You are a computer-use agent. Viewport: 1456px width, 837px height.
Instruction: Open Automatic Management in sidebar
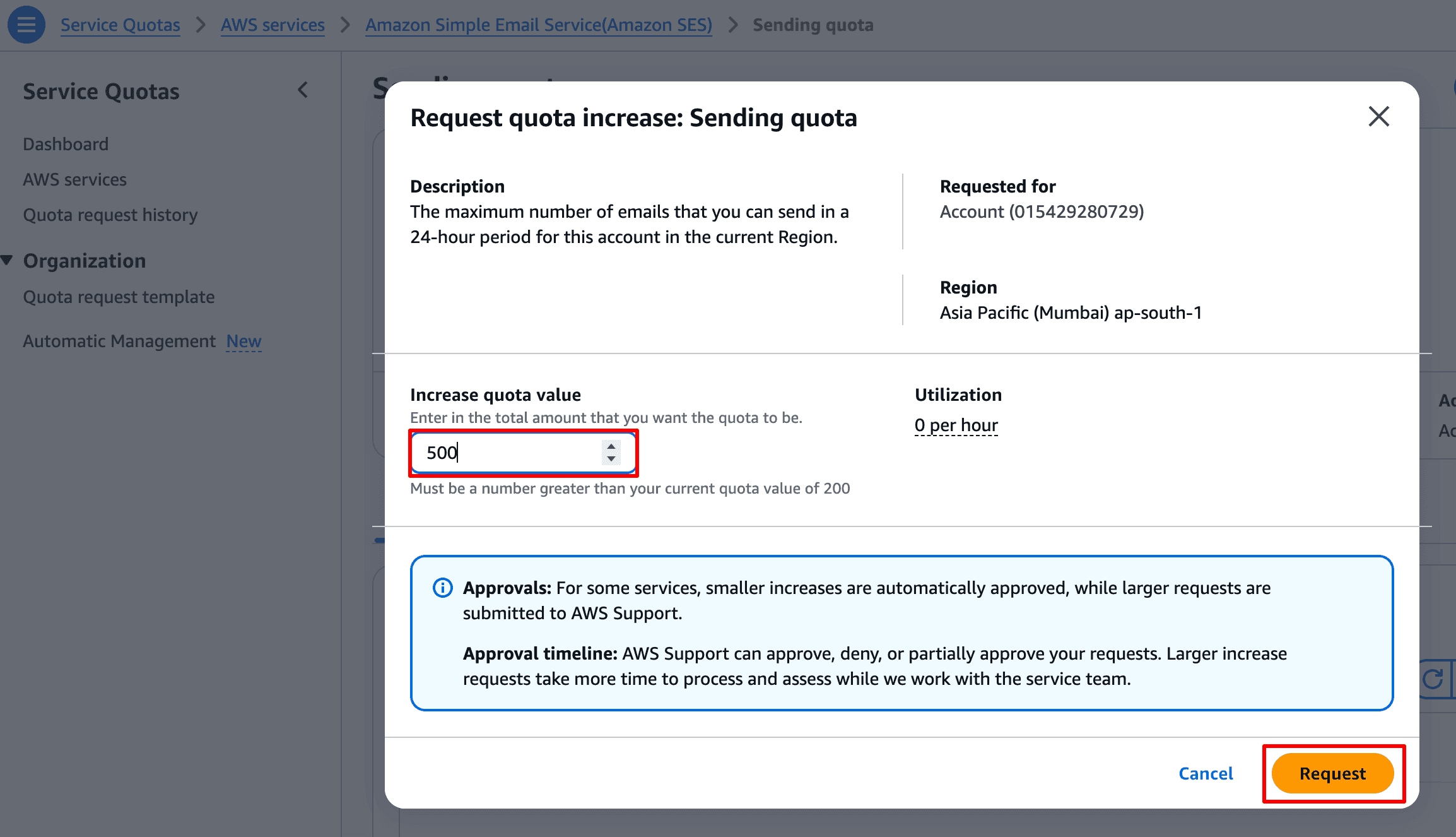tap(119, 341)
